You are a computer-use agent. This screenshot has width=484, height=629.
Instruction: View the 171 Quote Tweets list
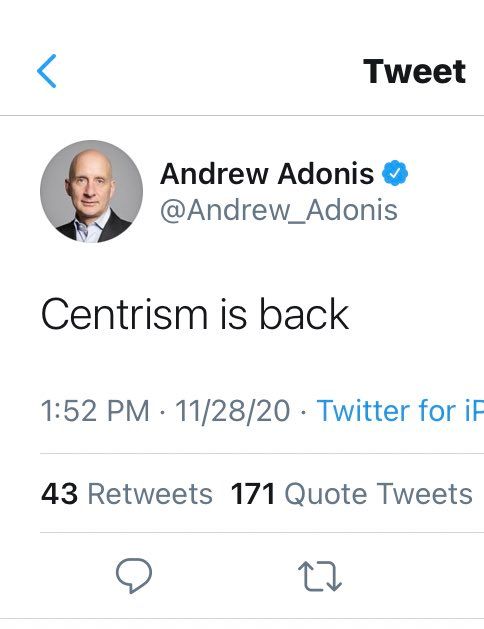point(352,493)
